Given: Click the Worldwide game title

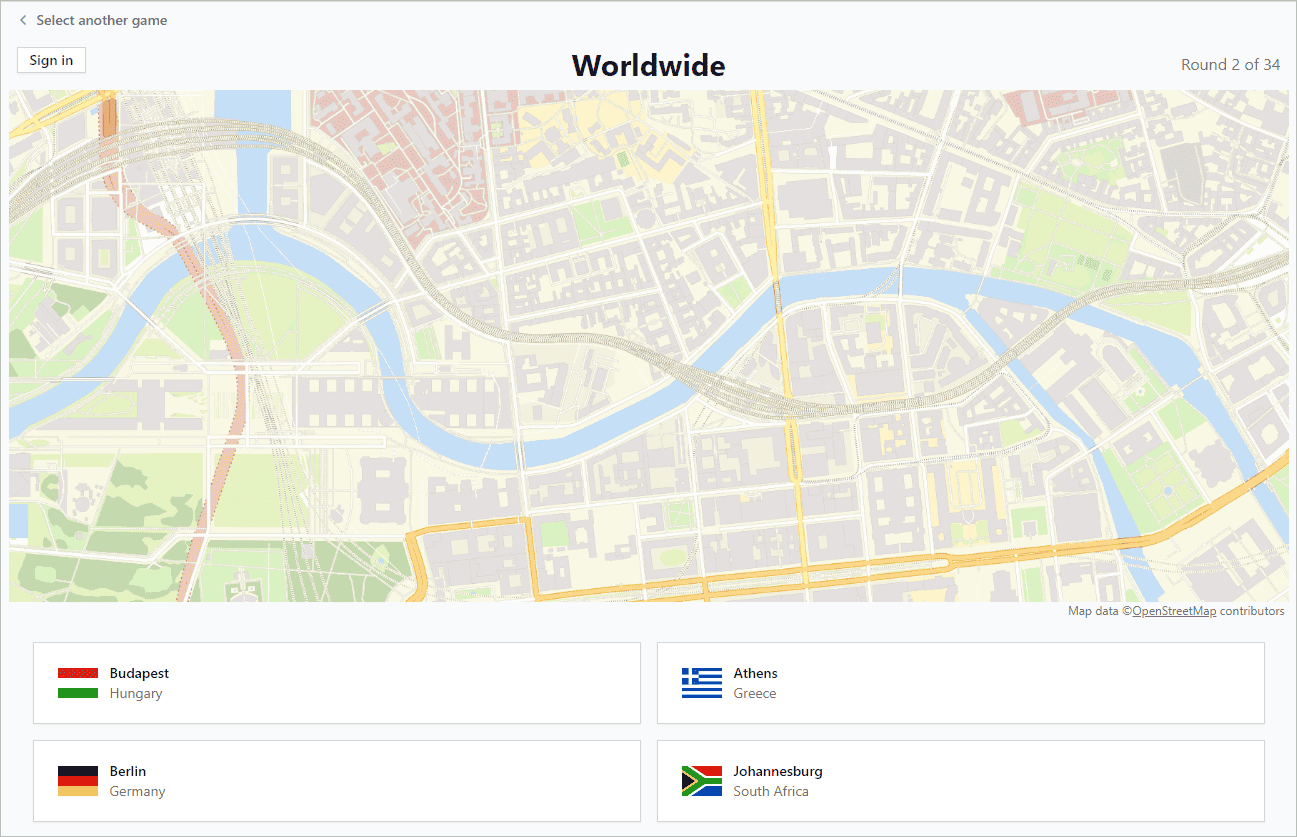Looking at the screenshot, I should pos(648,65).
